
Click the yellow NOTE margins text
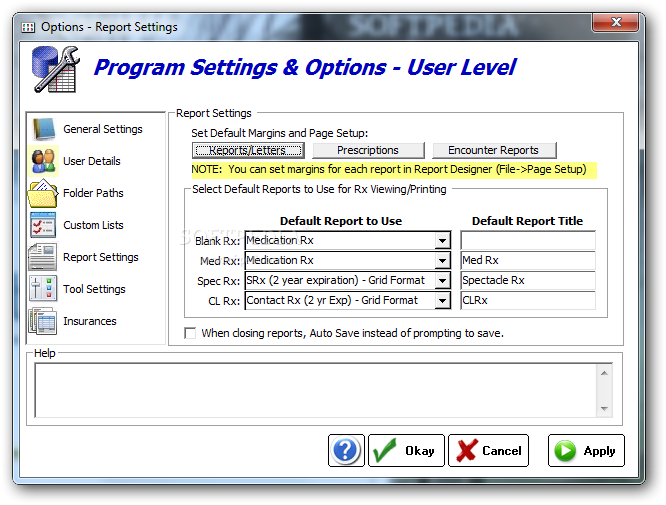[x=394, y=170]
